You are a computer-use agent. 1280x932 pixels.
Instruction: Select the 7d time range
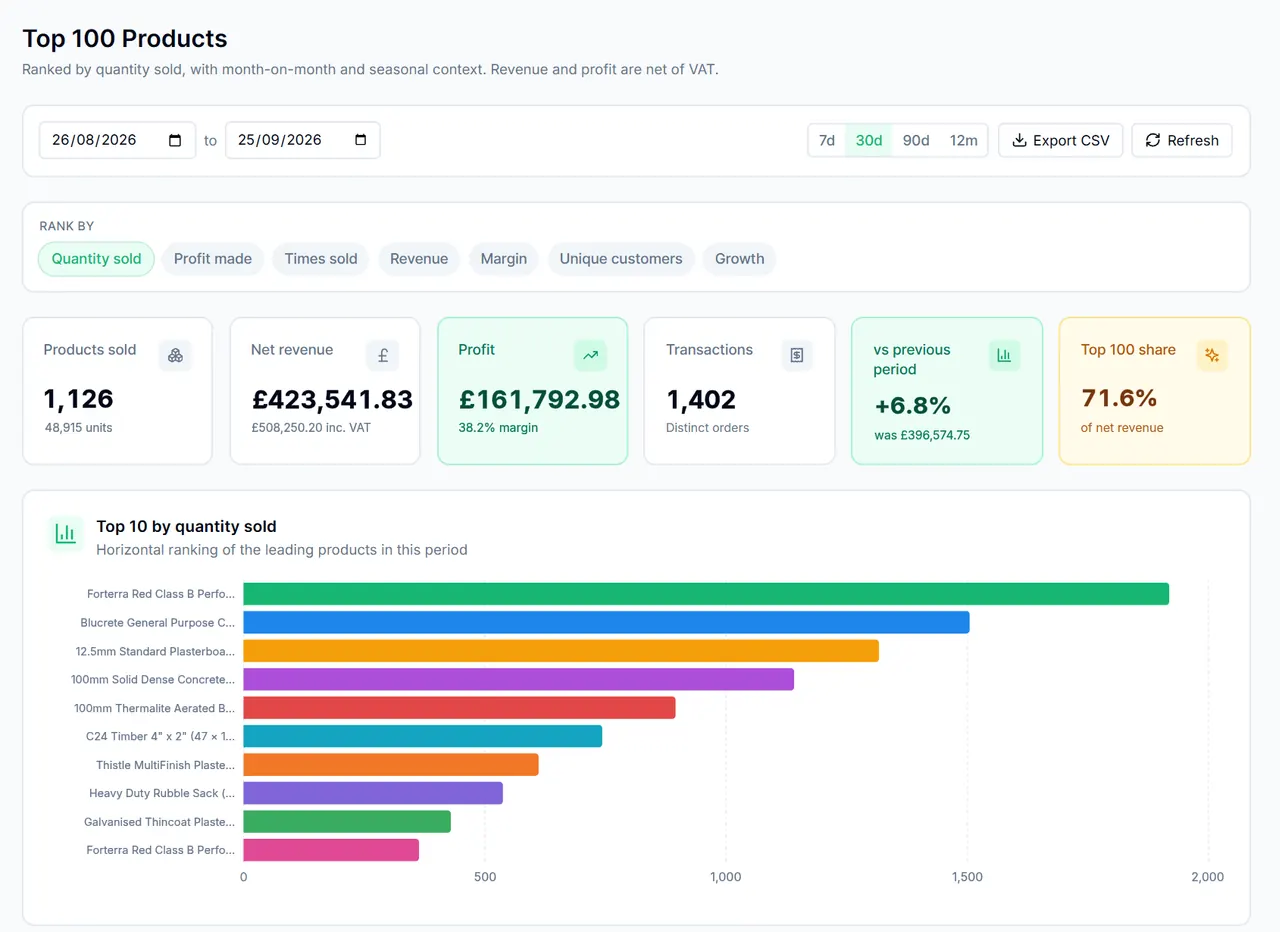(x=827, y=140)
